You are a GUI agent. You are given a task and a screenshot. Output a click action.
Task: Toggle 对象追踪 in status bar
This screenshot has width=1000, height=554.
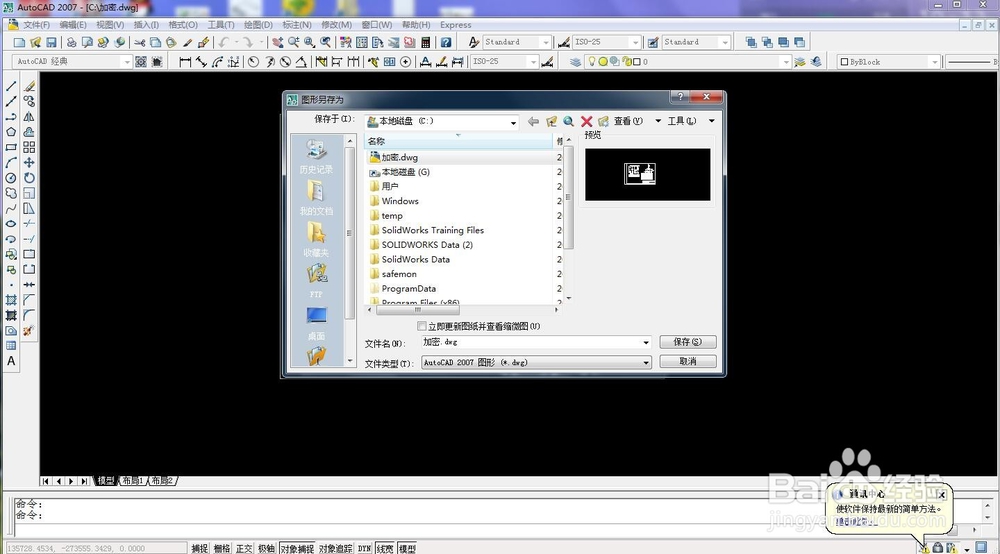pos(335,548)
